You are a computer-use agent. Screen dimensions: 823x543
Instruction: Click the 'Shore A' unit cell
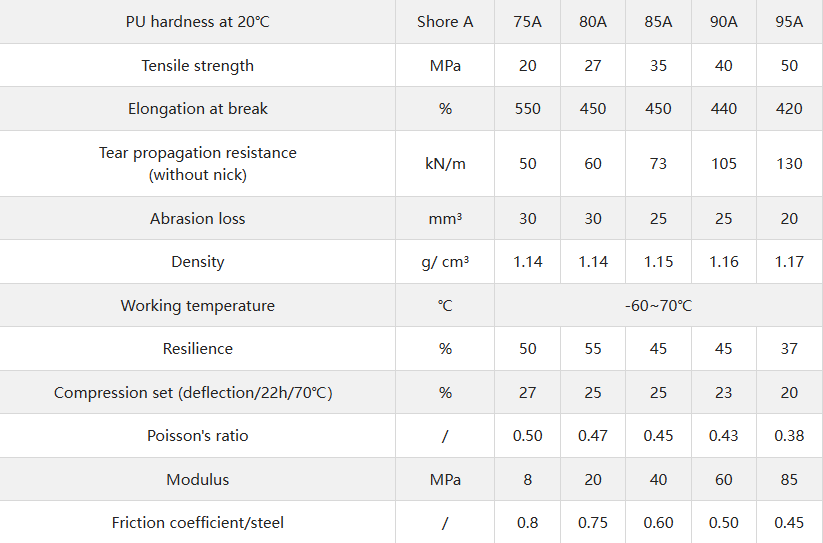[445, 22]
